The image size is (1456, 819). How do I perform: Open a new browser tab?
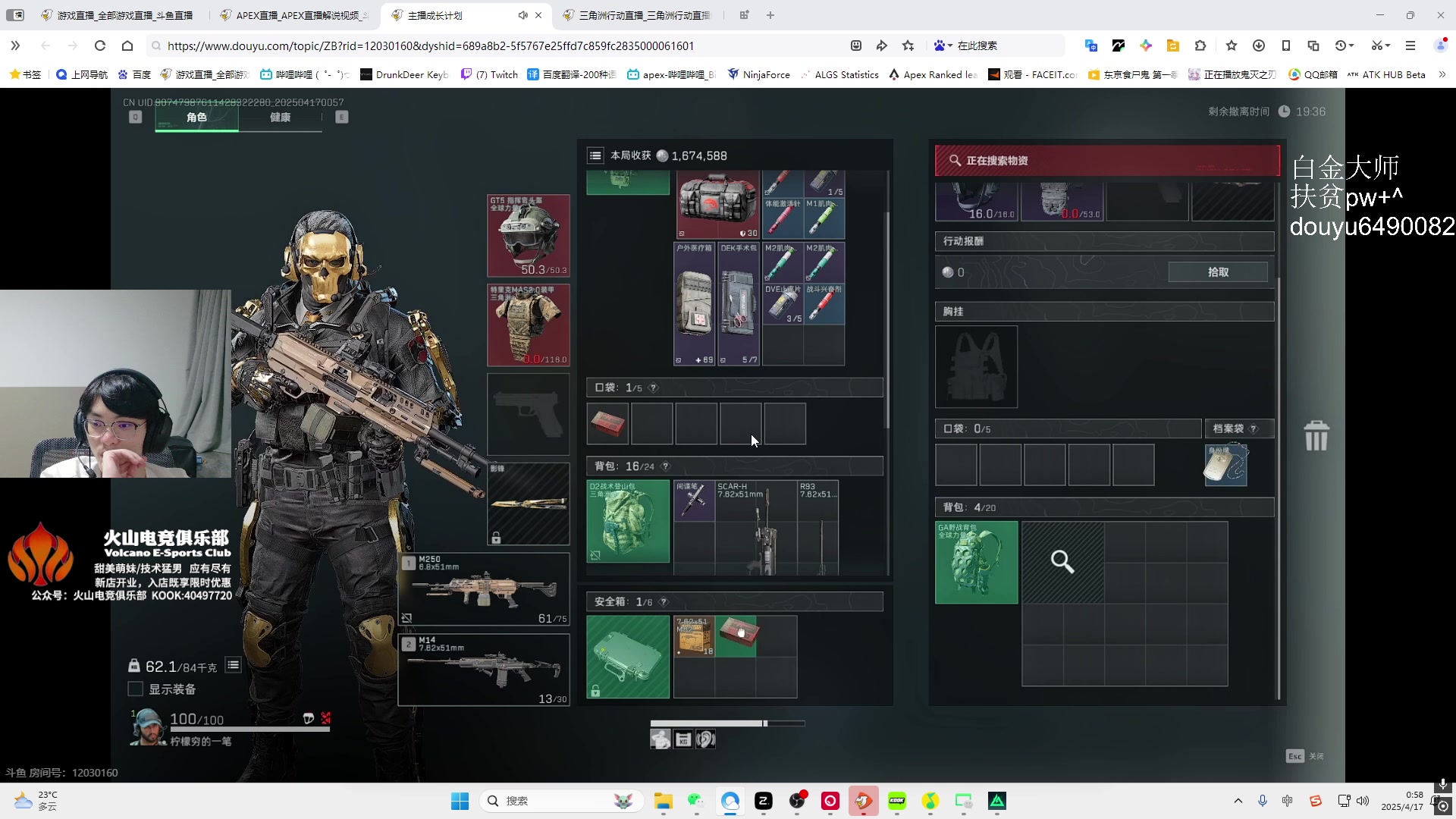[x=770, y=15]
